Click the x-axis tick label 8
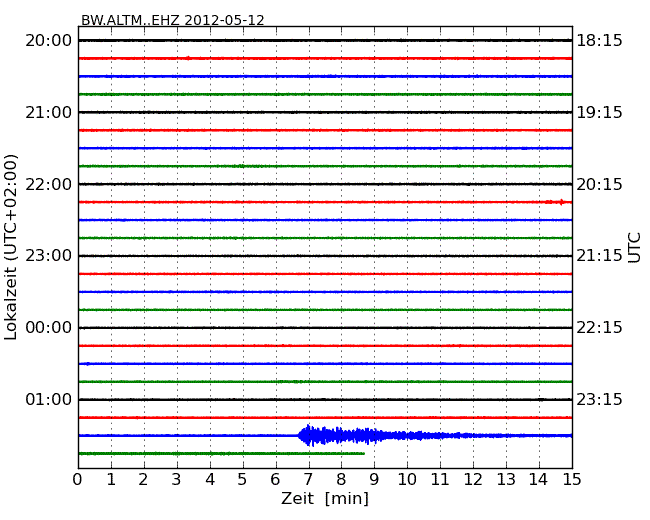This screenshot has width=650, height=520. 341,479
